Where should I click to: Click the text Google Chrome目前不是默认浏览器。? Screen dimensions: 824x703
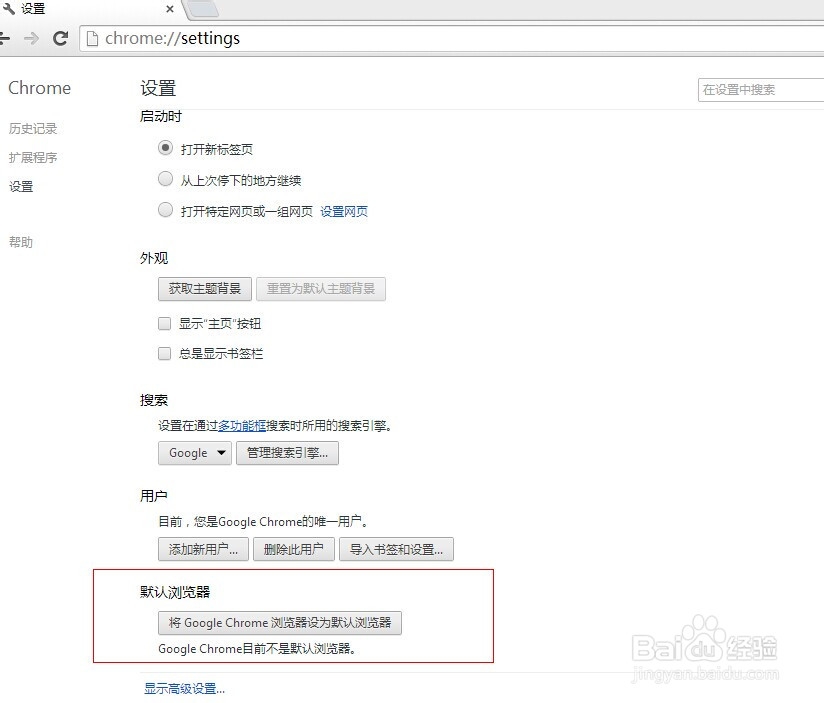tap(258, 649)
